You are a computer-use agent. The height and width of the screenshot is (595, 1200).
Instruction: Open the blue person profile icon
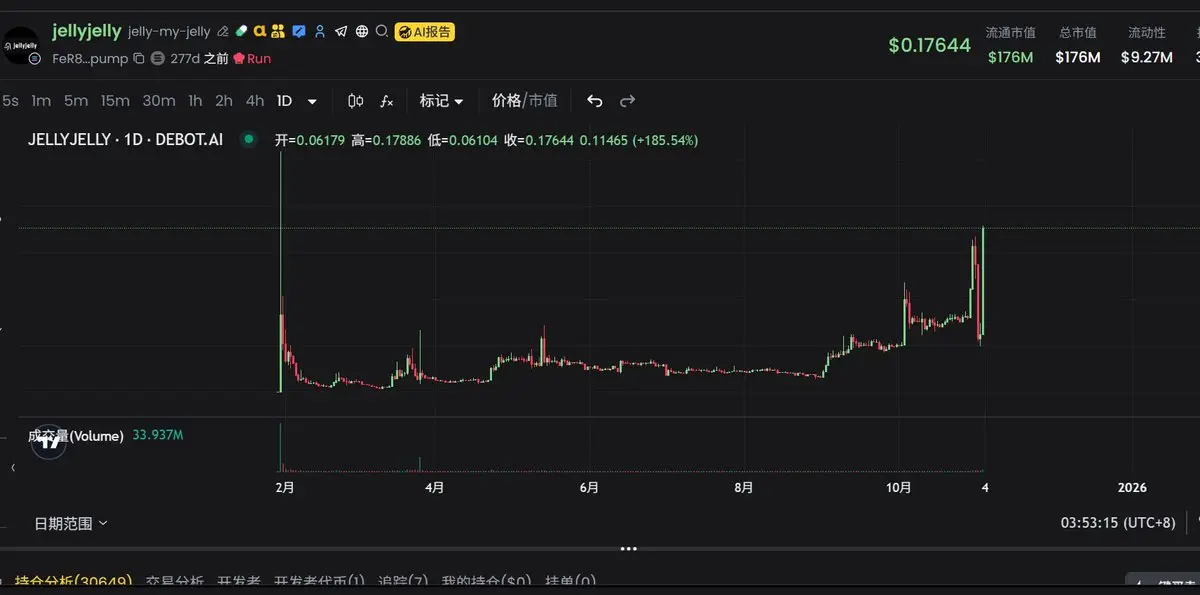[x=320, y=32]
